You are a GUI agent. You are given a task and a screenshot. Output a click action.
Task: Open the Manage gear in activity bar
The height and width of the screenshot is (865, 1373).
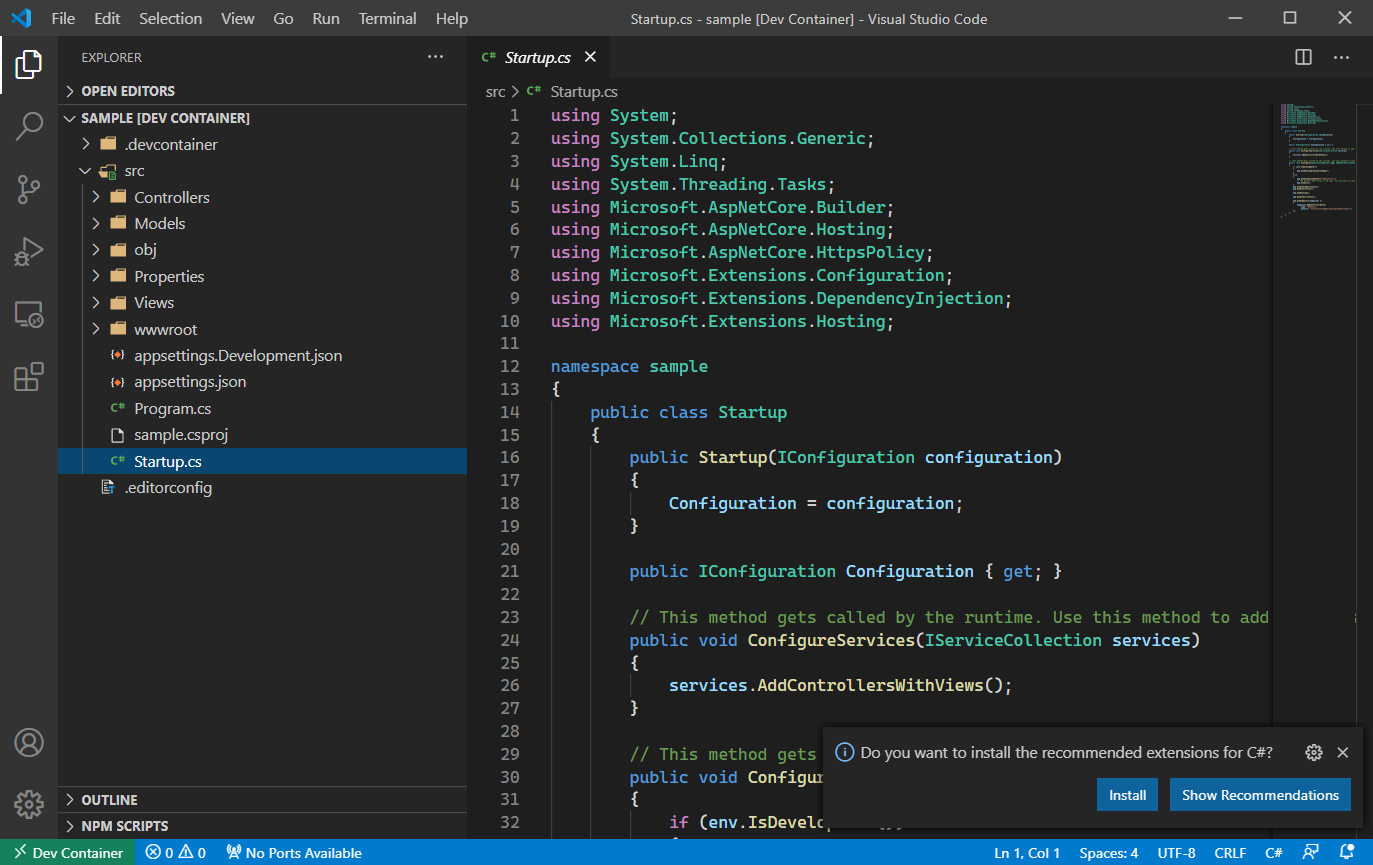point(29,803)
